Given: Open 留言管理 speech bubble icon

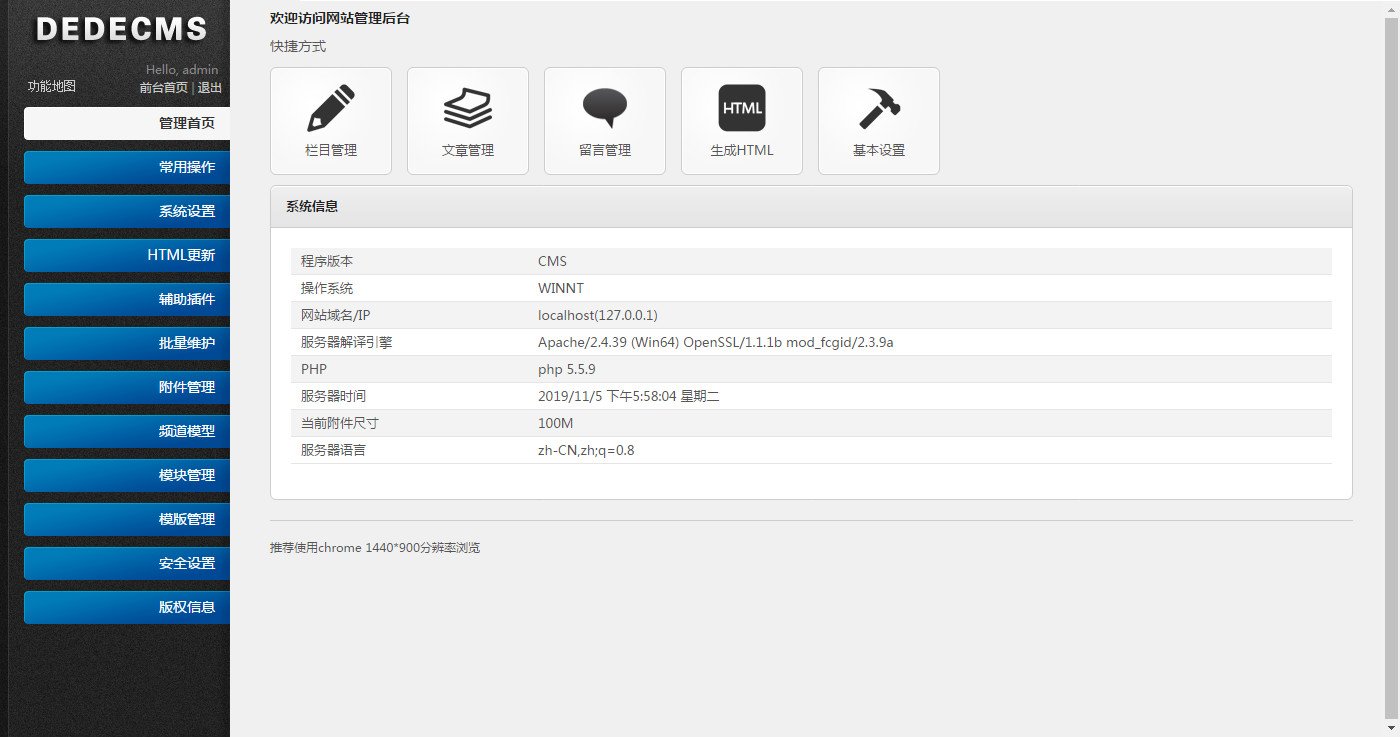Looking at the screenshot, I should click(x=605, y=108).
